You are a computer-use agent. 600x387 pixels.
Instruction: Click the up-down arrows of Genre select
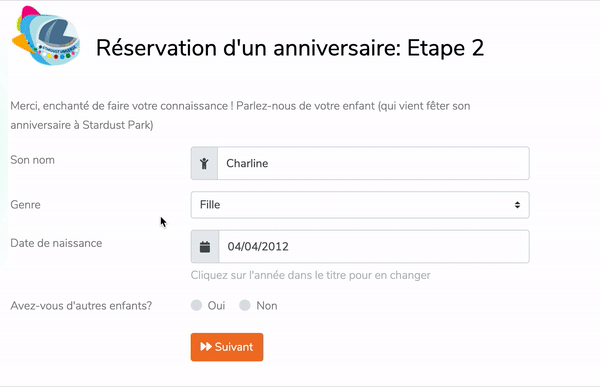pos(517,205)
